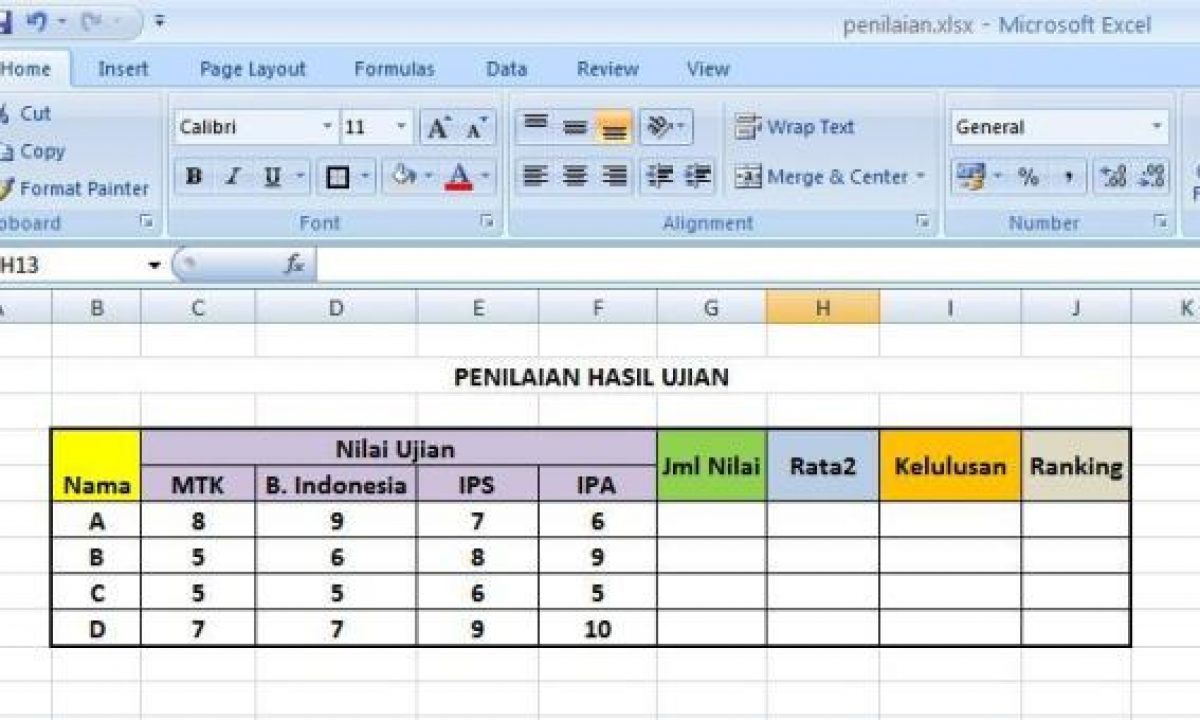Open the Page Layout tab
This screenshot has width=1200, height=720.
click(x=253, y=69)
